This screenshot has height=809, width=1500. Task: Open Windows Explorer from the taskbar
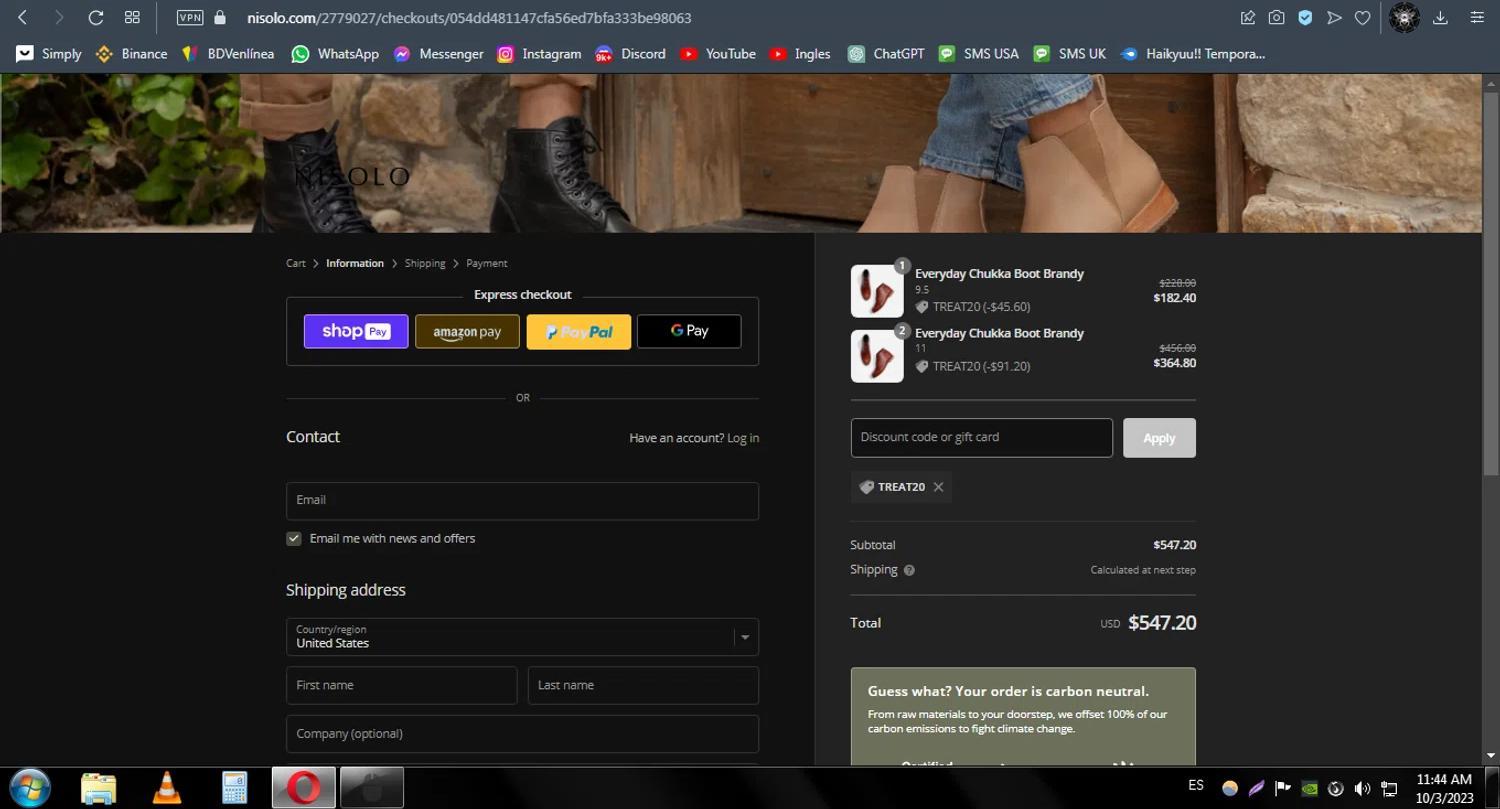(x=98, y=788)
